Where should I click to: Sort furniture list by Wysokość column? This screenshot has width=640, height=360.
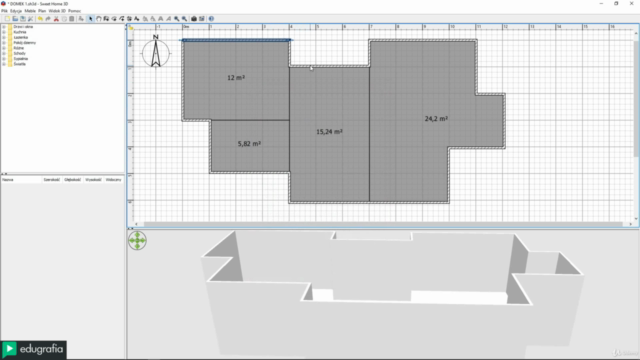[x=93, y=180]
